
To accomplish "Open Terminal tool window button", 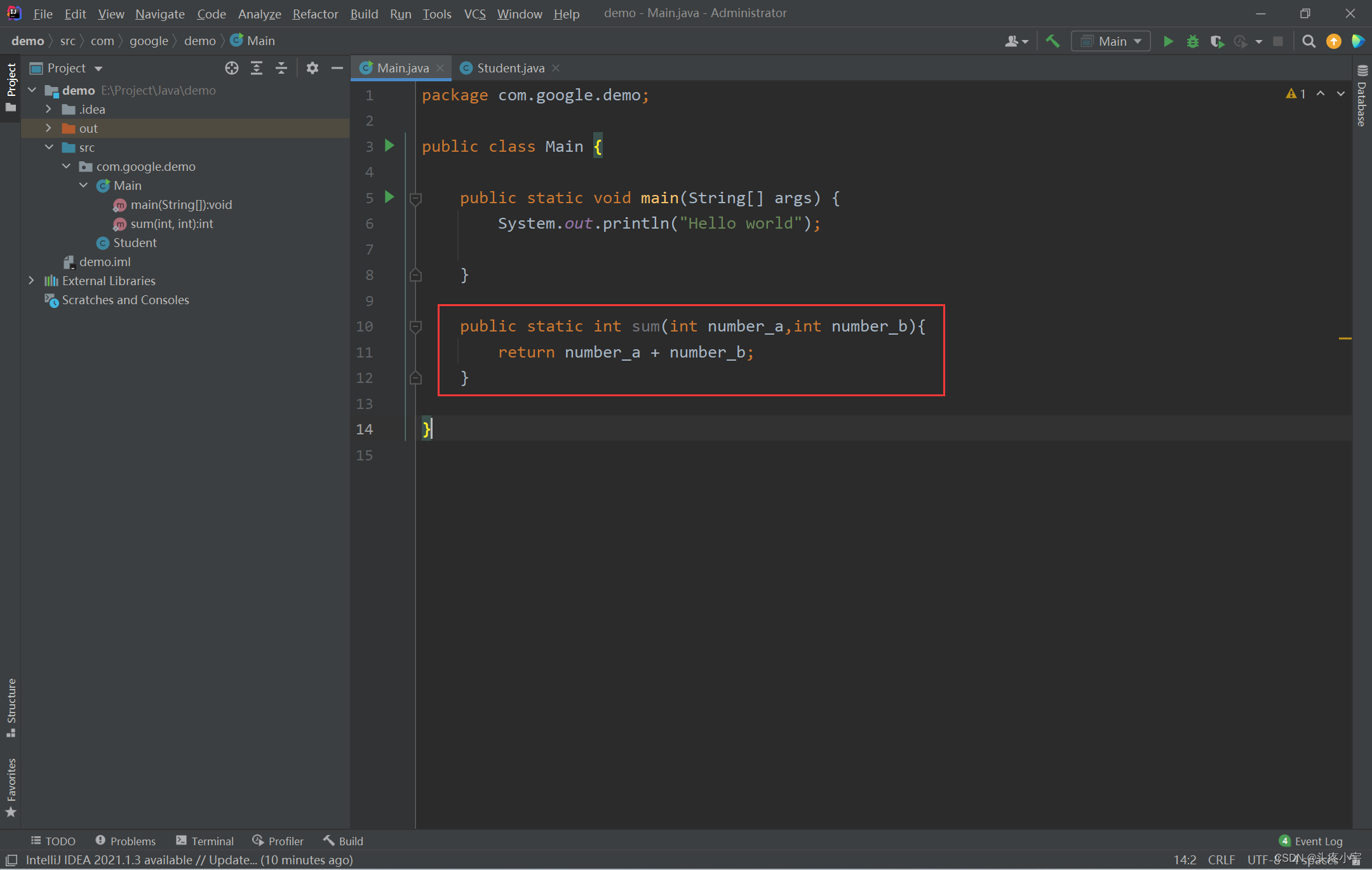I will pos(205,841).
